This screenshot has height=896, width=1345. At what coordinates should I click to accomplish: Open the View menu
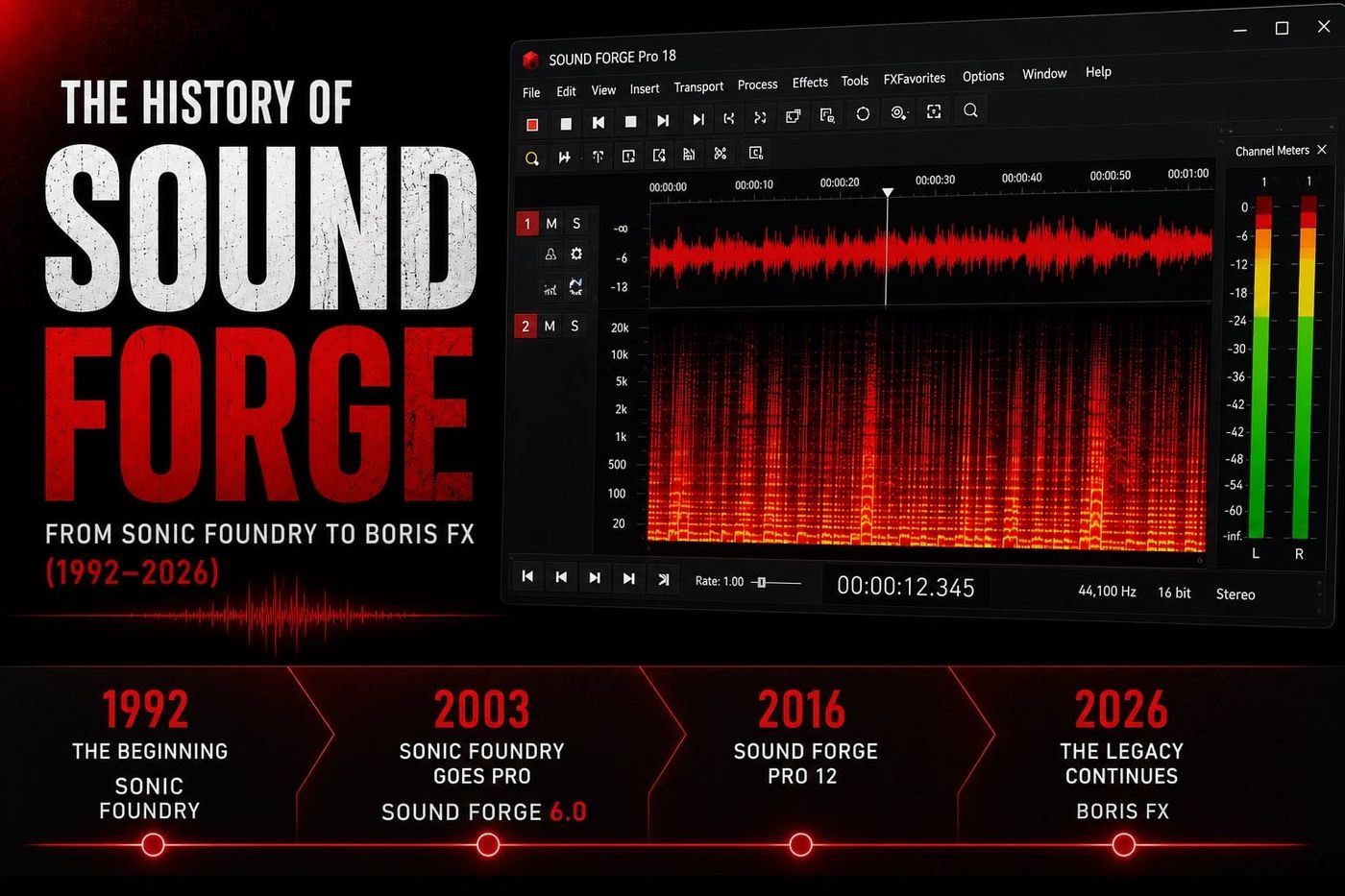tap(603, 90)
